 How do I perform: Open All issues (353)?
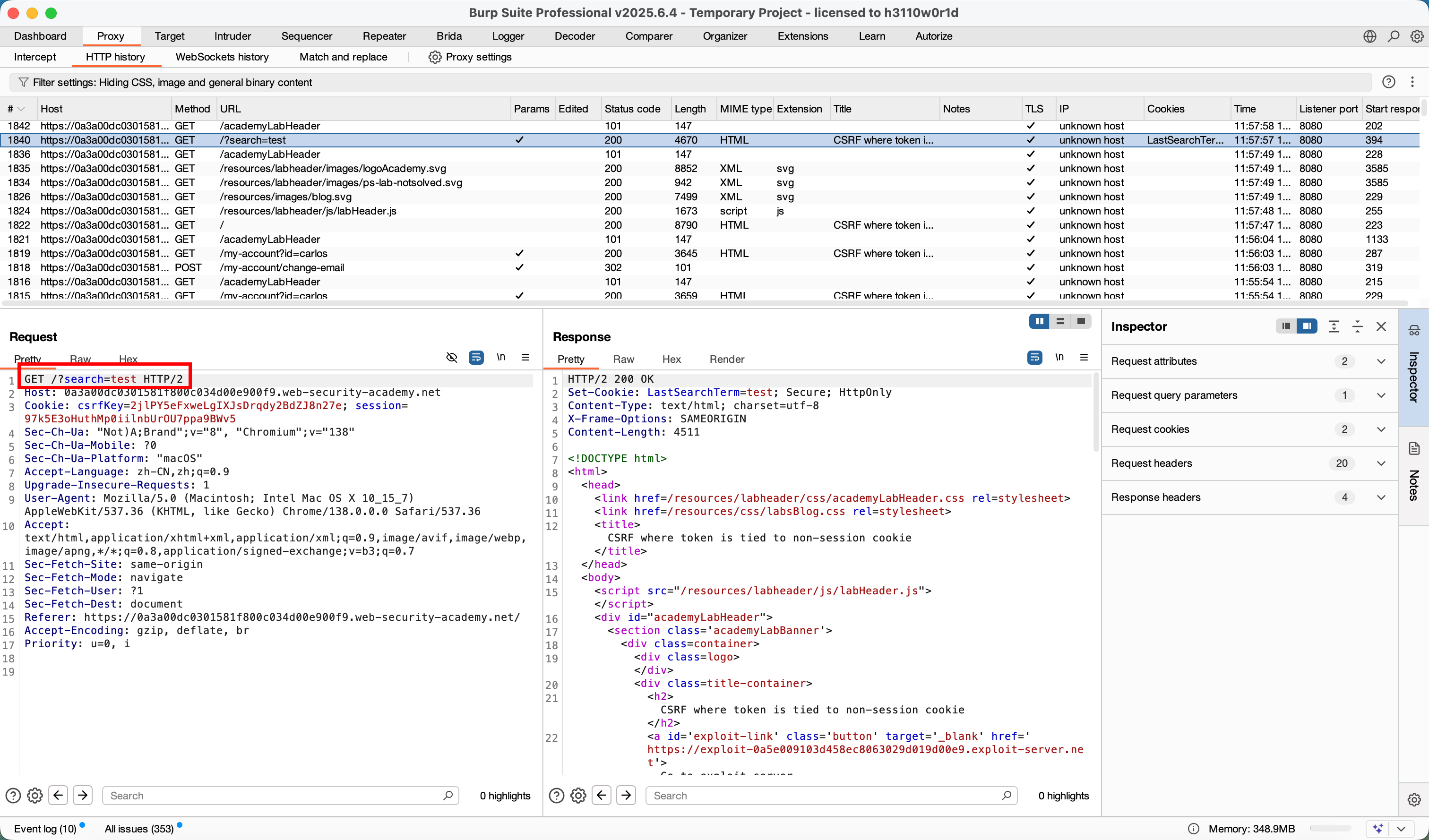(x=139, y=828)
